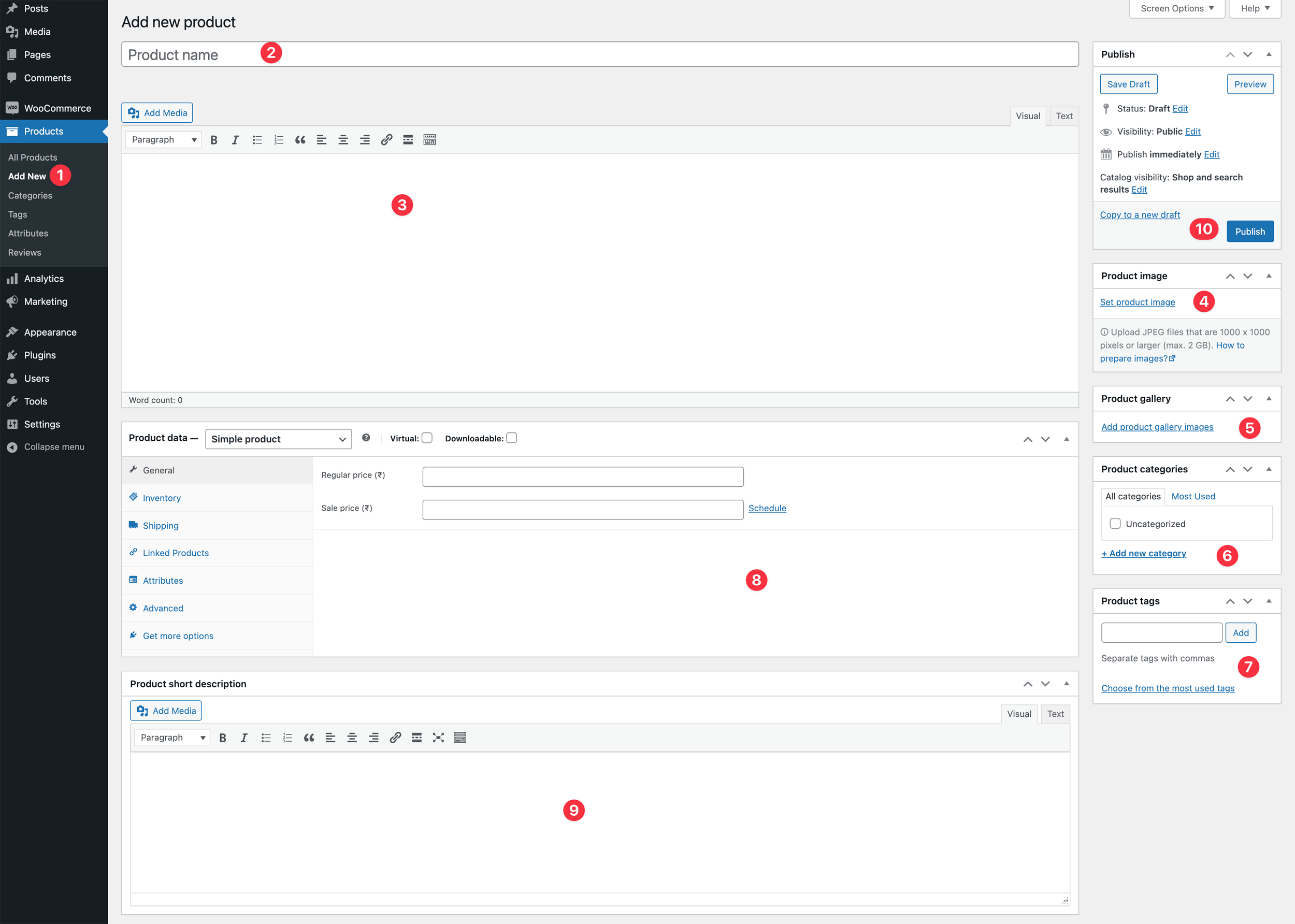Viewport: 1295px width, 924px height.
Task: Enable the Downloadable product checkbox
Action: 511,438
